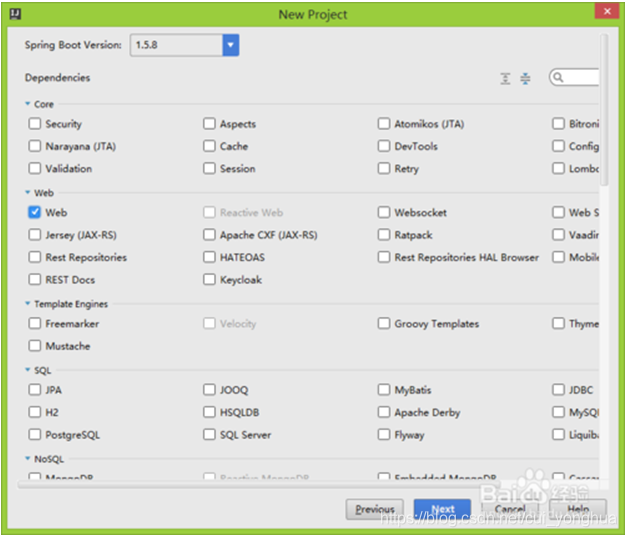627x537 pixels.
Task: Click the Cancel button
Action: coord(510,509)
